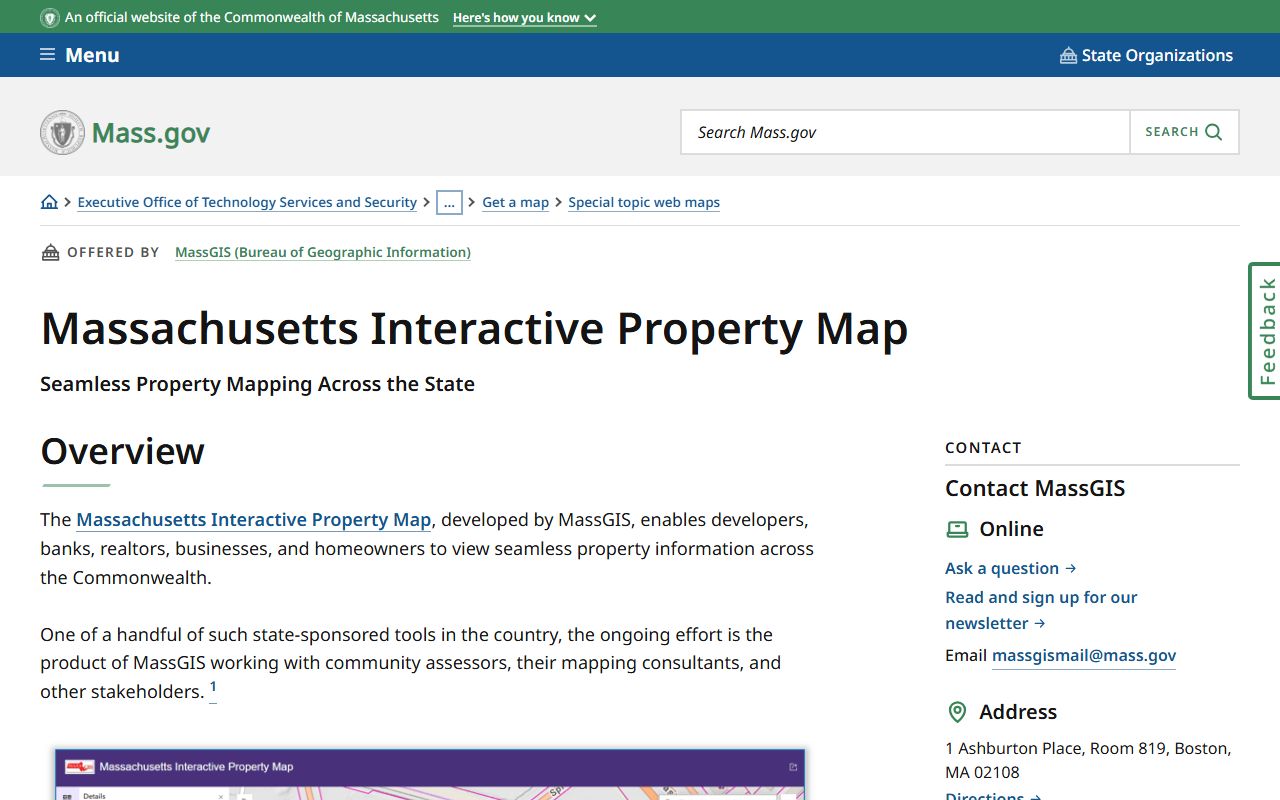Image resolution: width=1280 pixels, height=800 pixels.
Task: Click footnote 1 reference
Action: click(x=213, y=688)
